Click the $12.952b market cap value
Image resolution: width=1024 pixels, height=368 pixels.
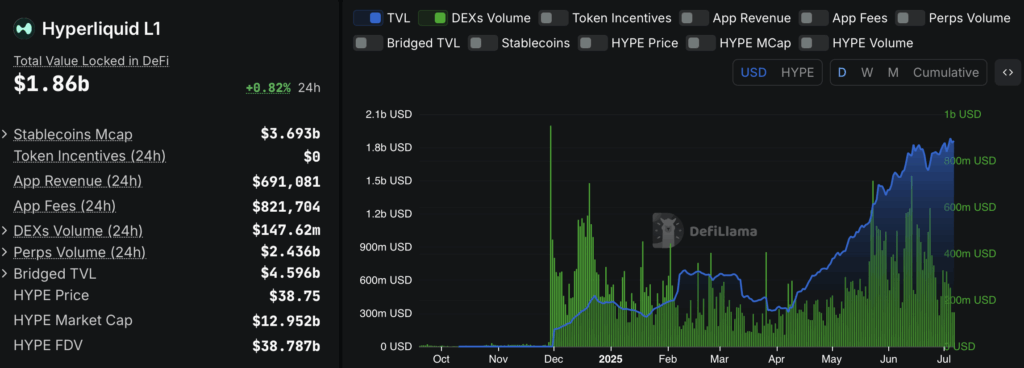(x=286, y=321)
